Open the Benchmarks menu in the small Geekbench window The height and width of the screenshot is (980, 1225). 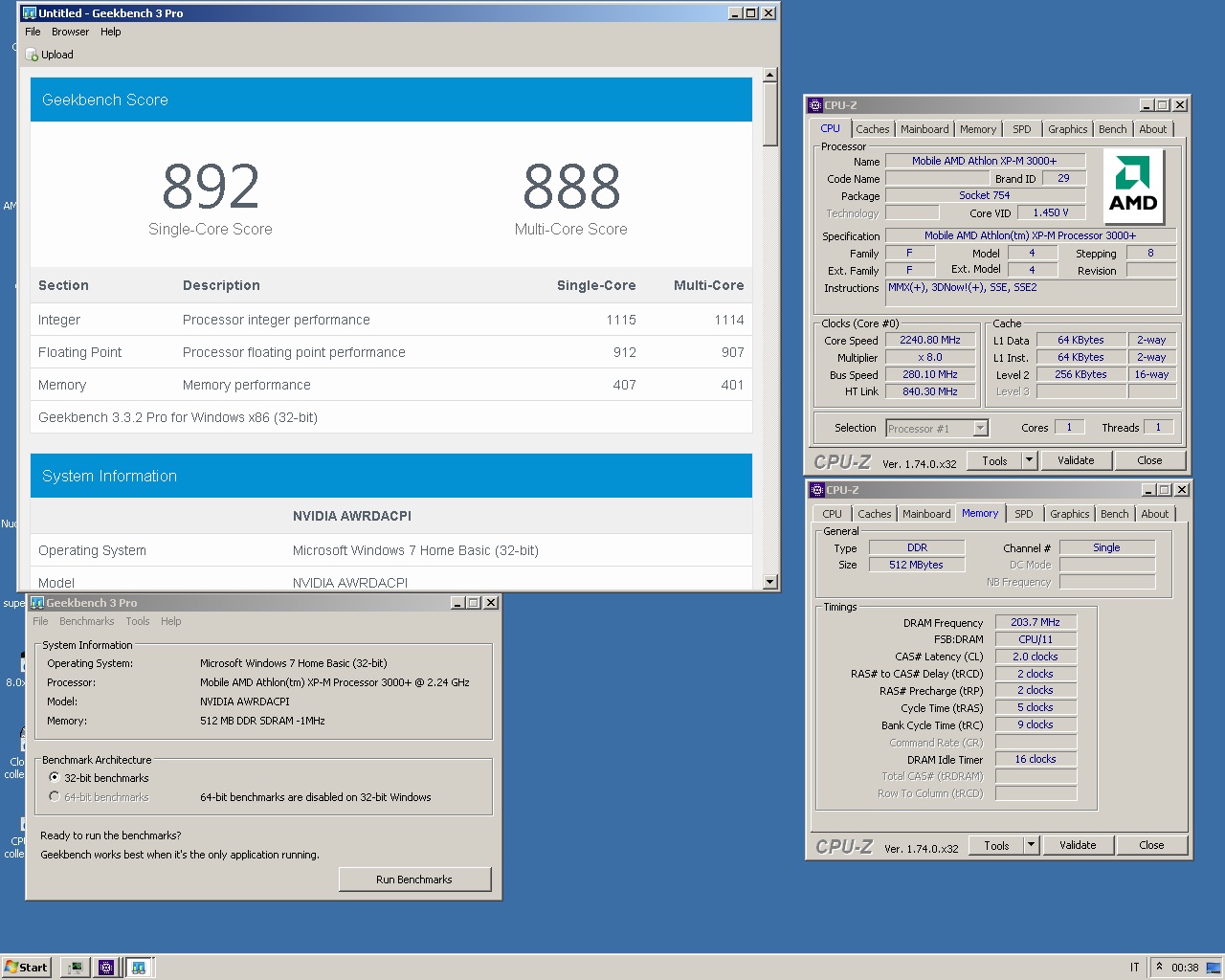pyautogui.click(x=87, y=621)
